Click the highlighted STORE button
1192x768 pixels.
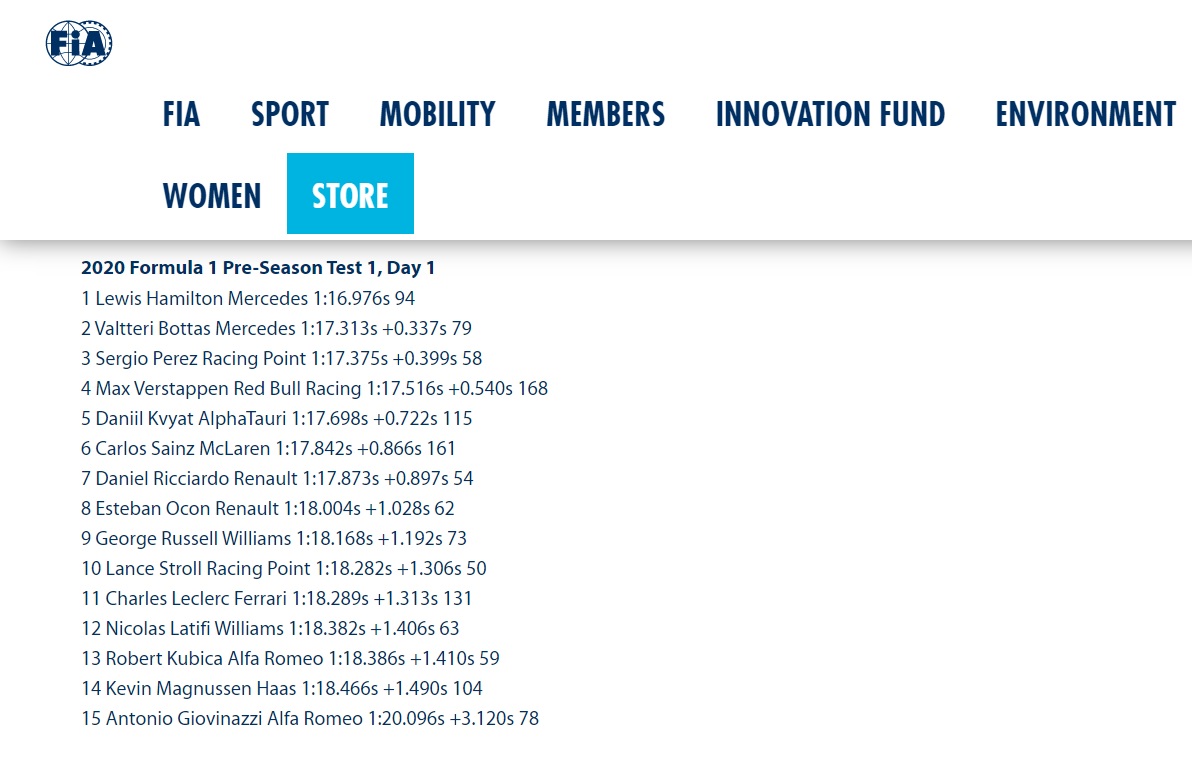pos(350,194)
